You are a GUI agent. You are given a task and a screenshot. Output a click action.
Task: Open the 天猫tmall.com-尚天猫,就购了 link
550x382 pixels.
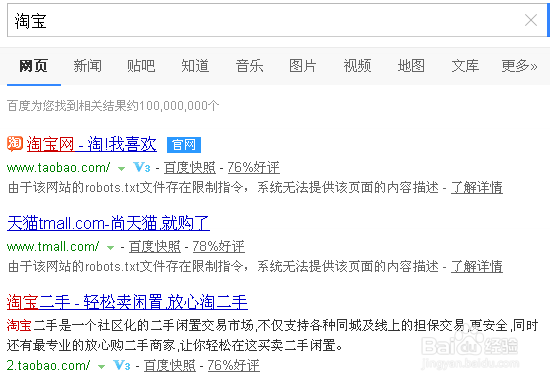[x=108, y=223]
